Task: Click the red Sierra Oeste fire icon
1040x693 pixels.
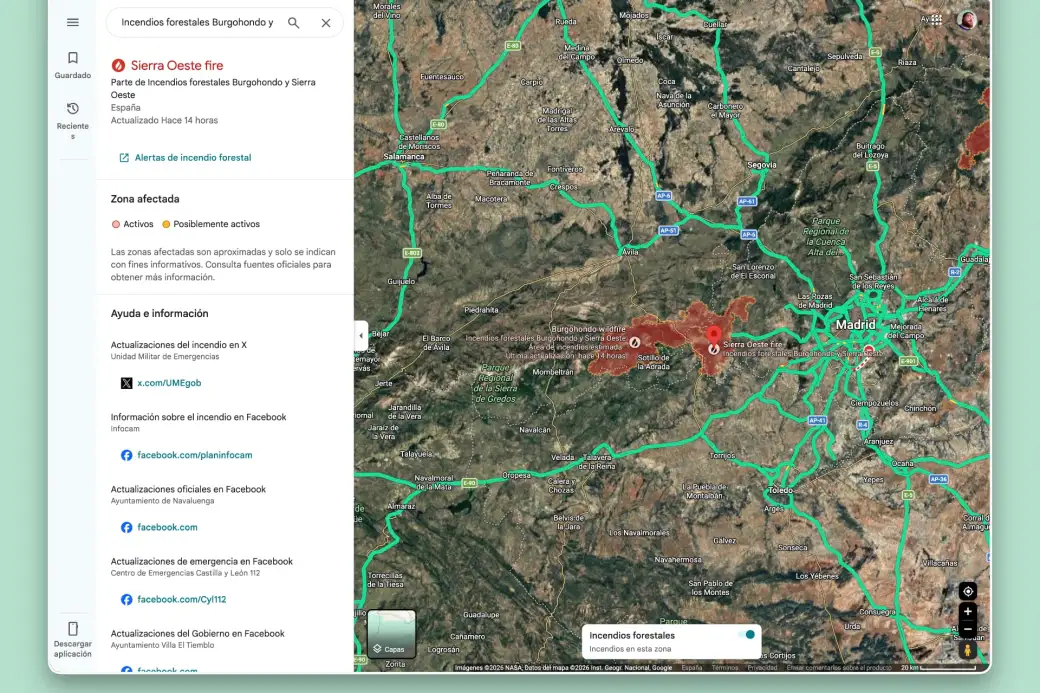Action: (x=118, y=65)
